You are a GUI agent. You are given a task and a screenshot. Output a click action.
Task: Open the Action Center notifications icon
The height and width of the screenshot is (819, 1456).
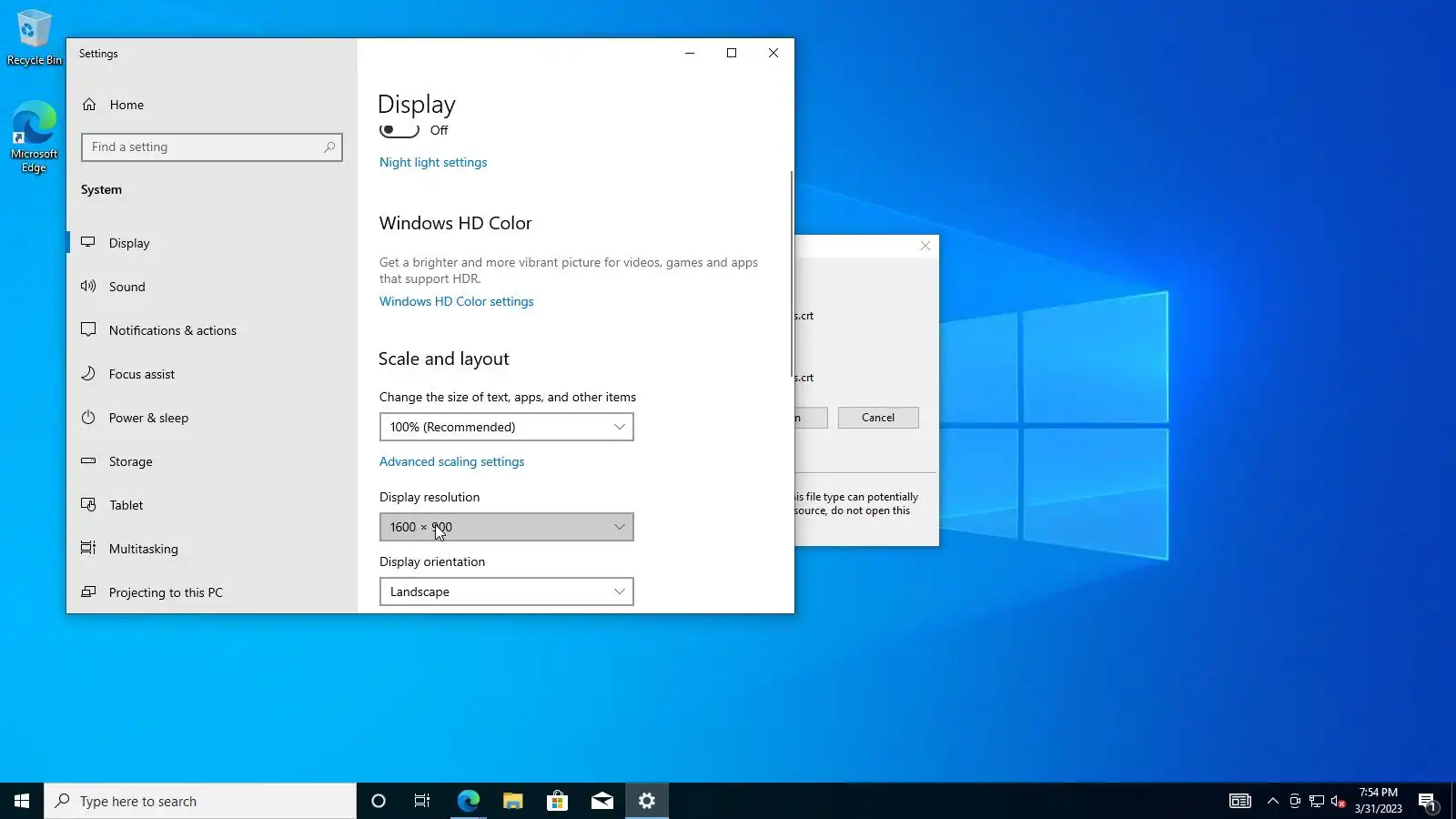pos(1427,801)
